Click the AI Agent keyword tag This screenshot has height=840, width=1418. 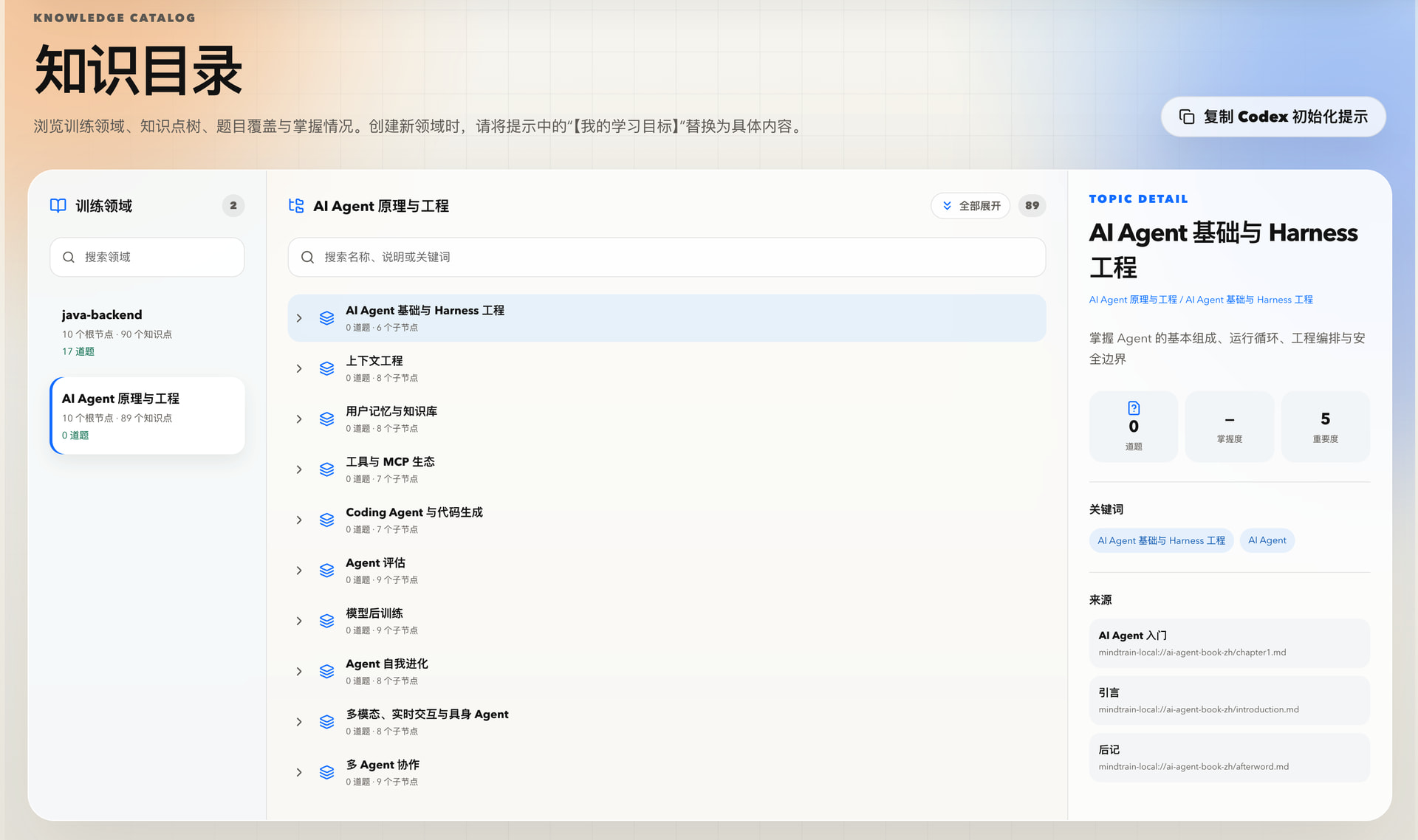pyautogui.click(x=1267, y=540)
